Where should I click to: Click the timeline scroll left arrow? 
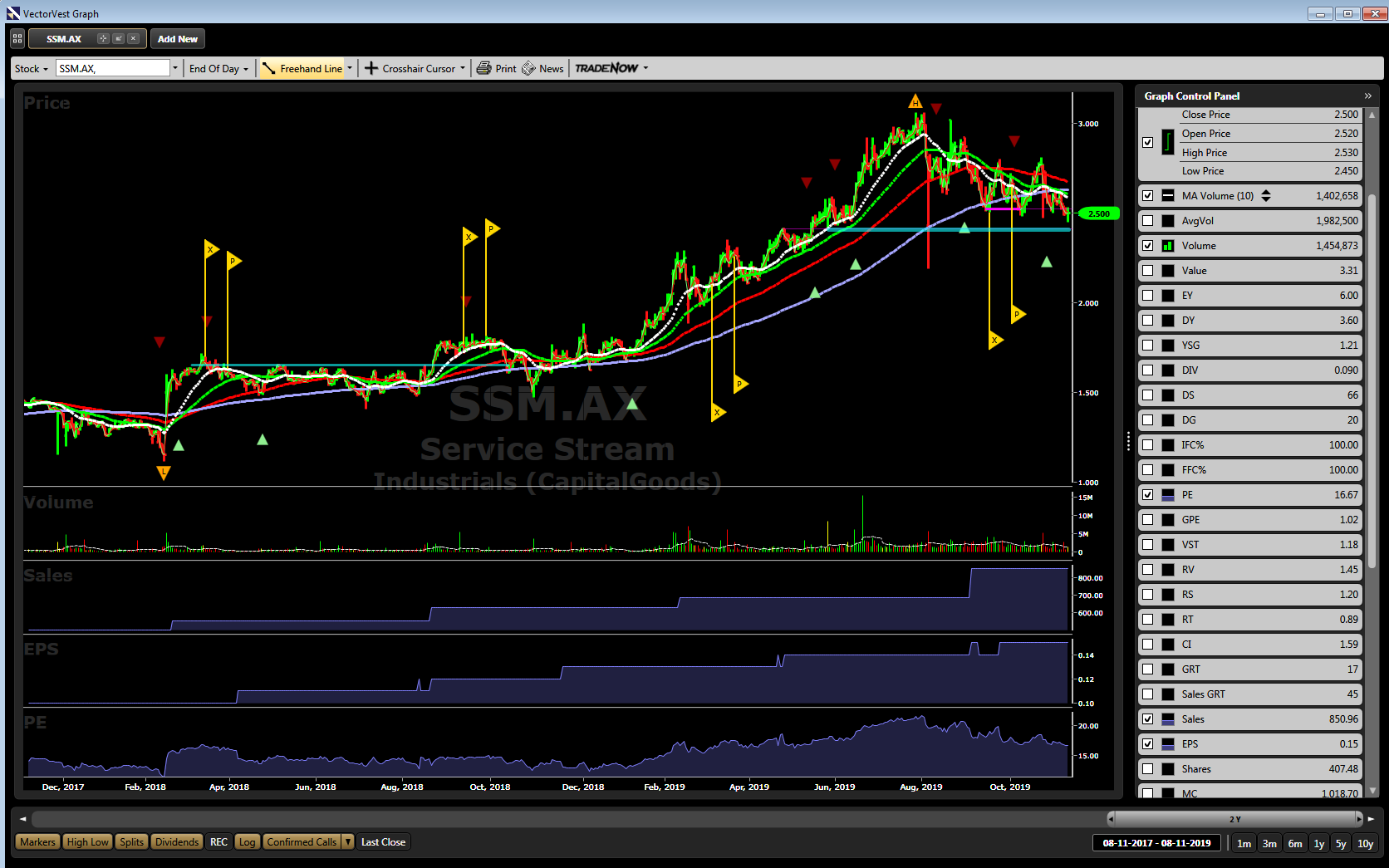pos(22,819)
